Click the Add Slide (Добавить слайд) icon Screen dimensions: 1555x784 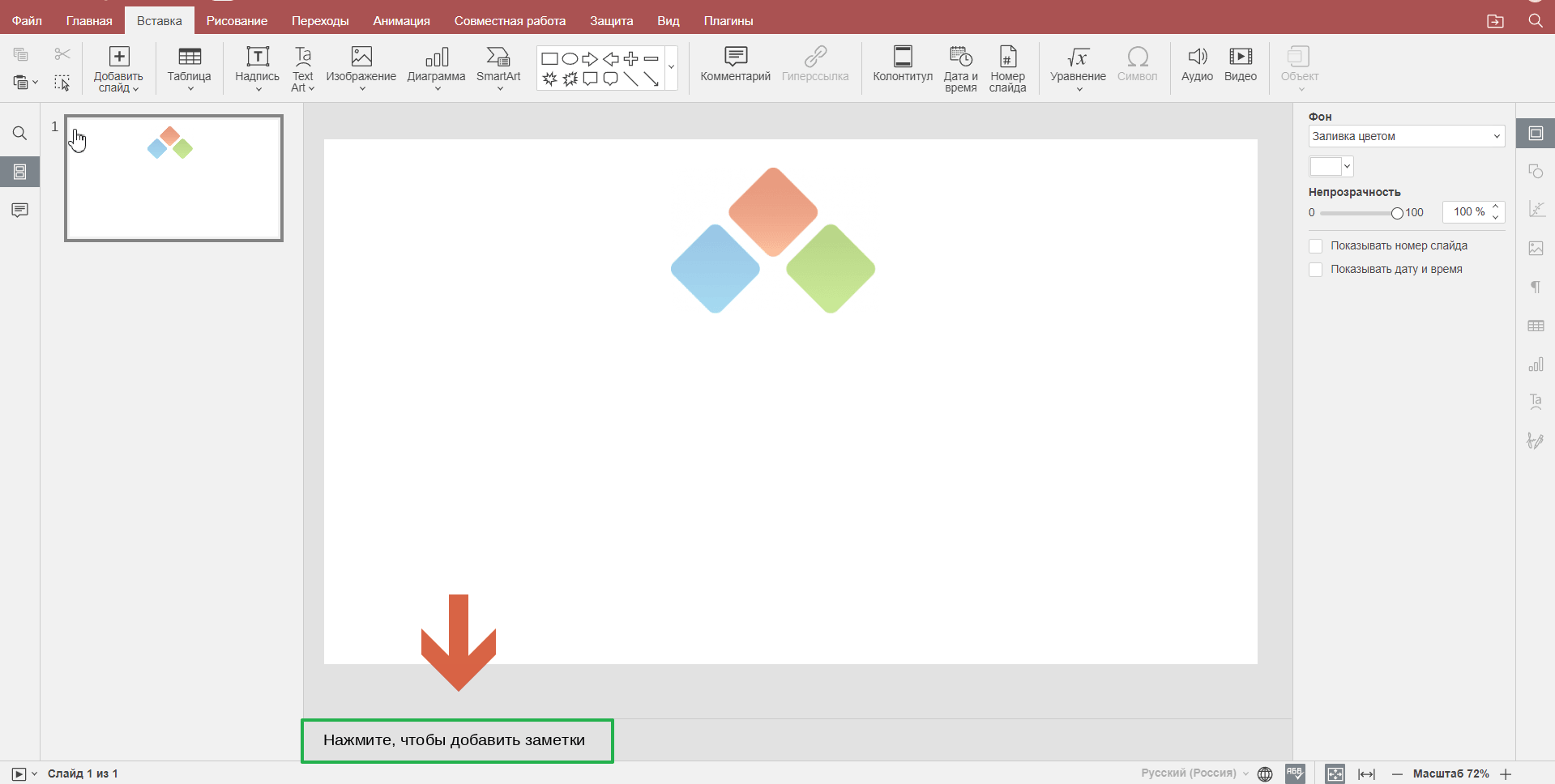[x=118, y=57]
